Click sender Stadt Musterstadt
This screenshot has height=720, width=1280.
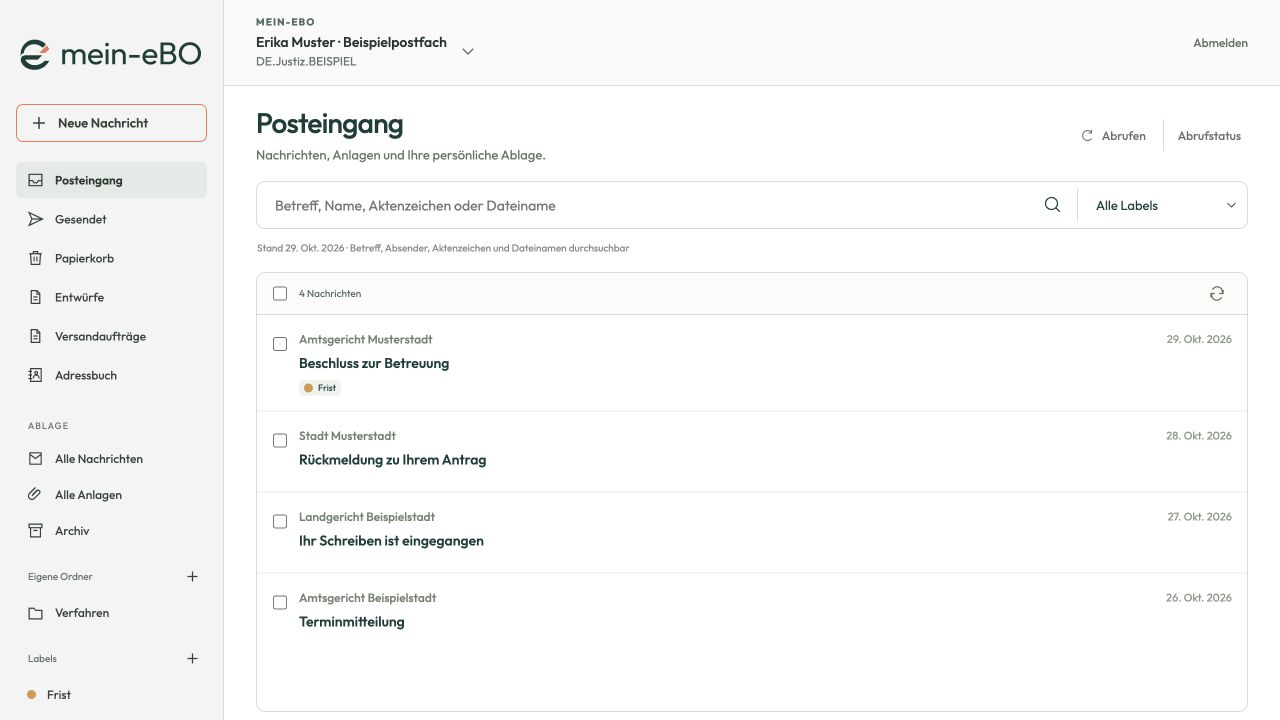tap(347, 436)
